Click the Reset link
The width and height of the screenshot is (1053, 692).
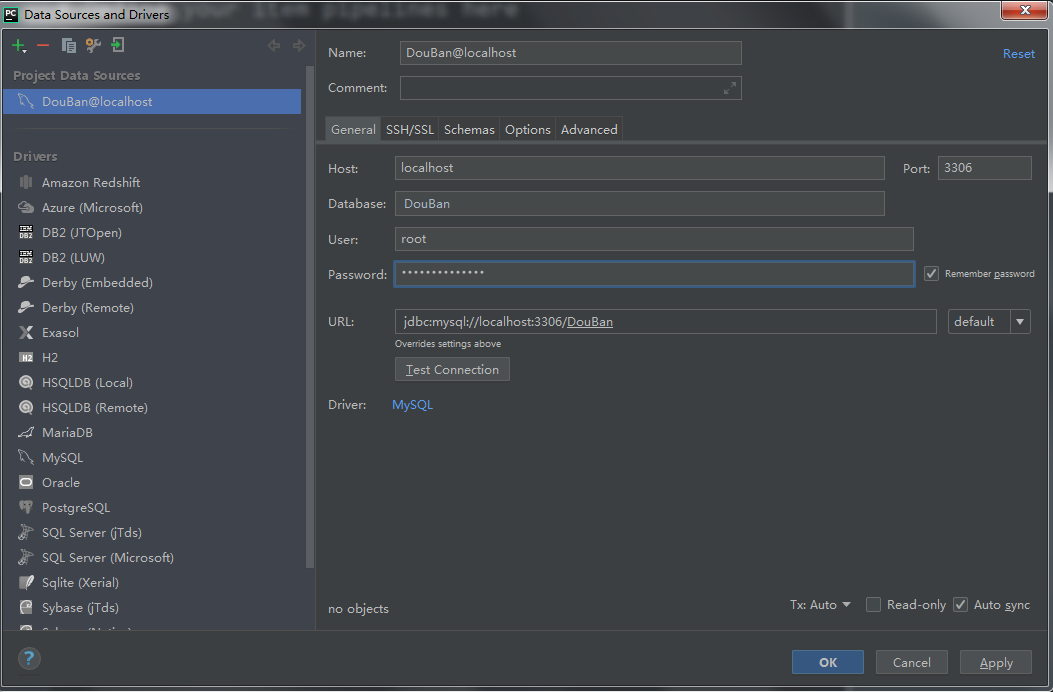tap(1018, 54)
